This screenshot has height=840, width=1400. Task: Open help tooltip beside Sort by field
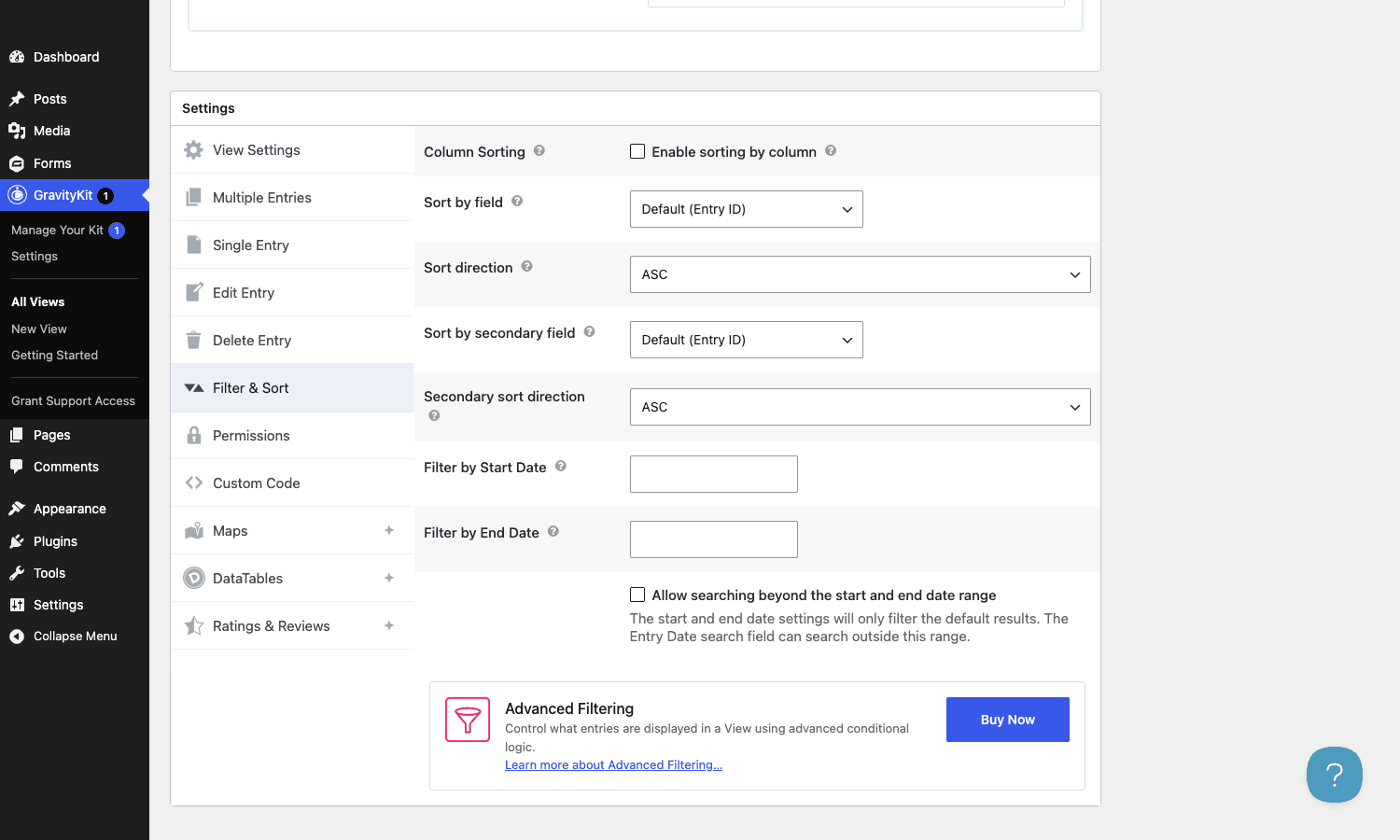pyautogui.click(x=517, y=202)
